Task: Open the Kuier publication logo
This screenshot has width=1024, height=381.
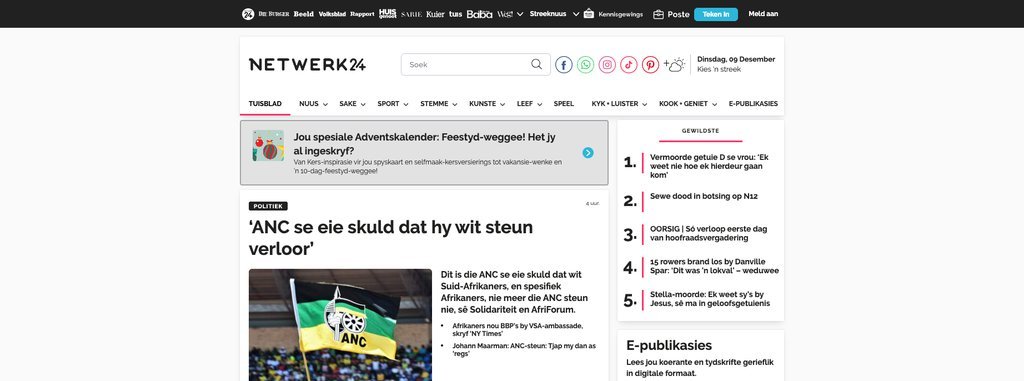Action: point(436,14)
